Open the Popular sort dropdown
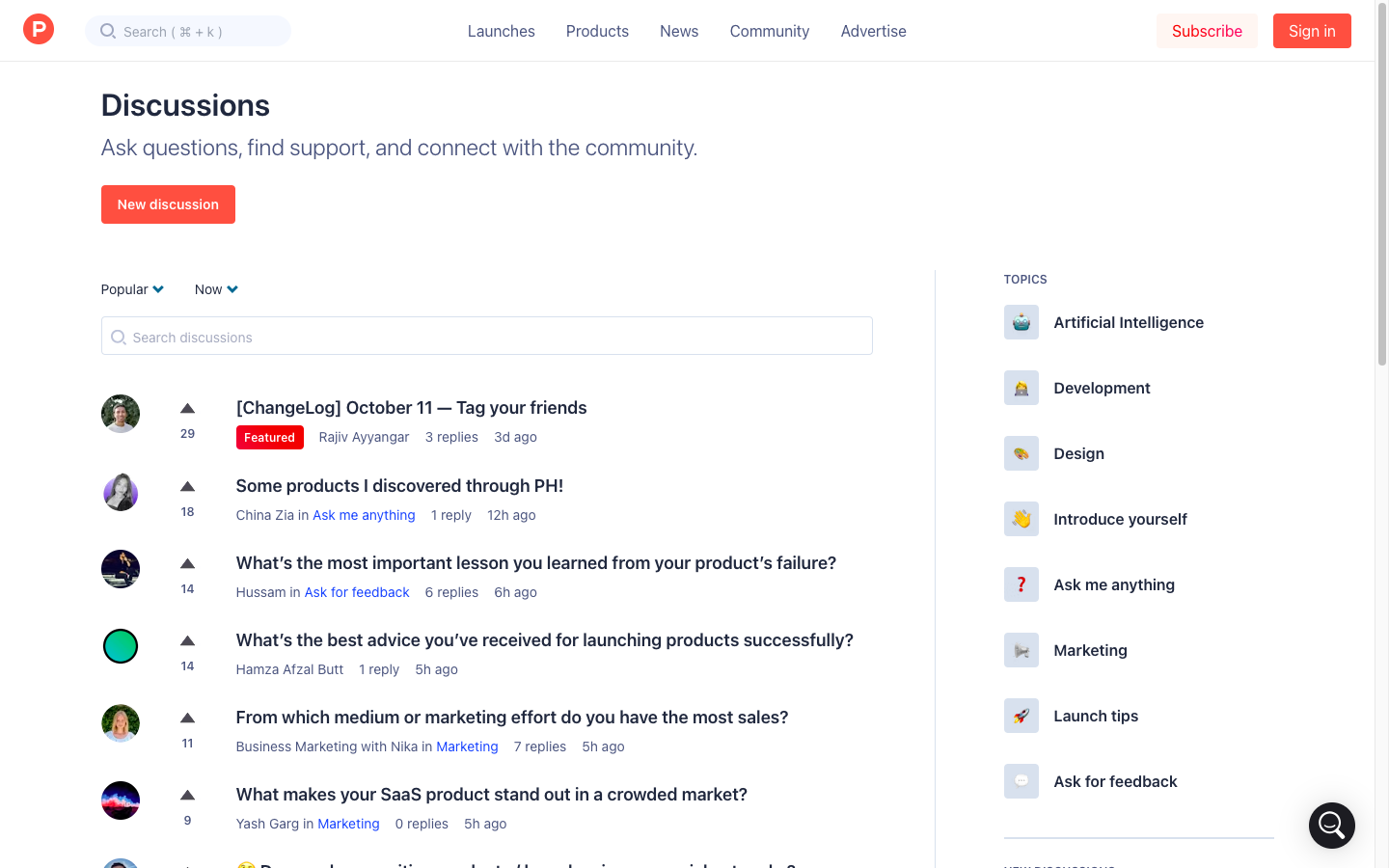Screen dimensions: 1389x868 132,289
